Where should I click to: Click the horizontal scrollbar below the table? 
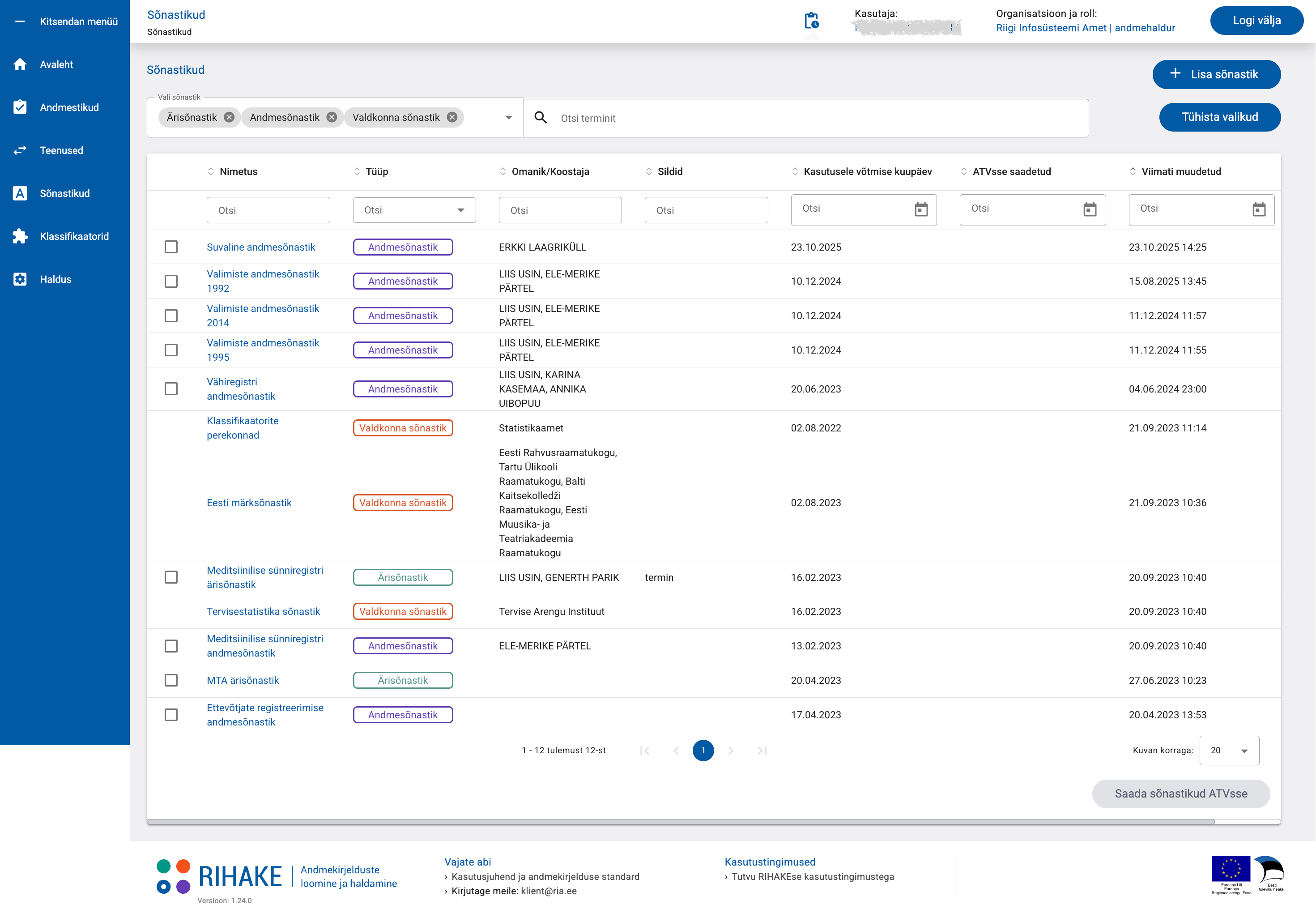pos(680,821)
